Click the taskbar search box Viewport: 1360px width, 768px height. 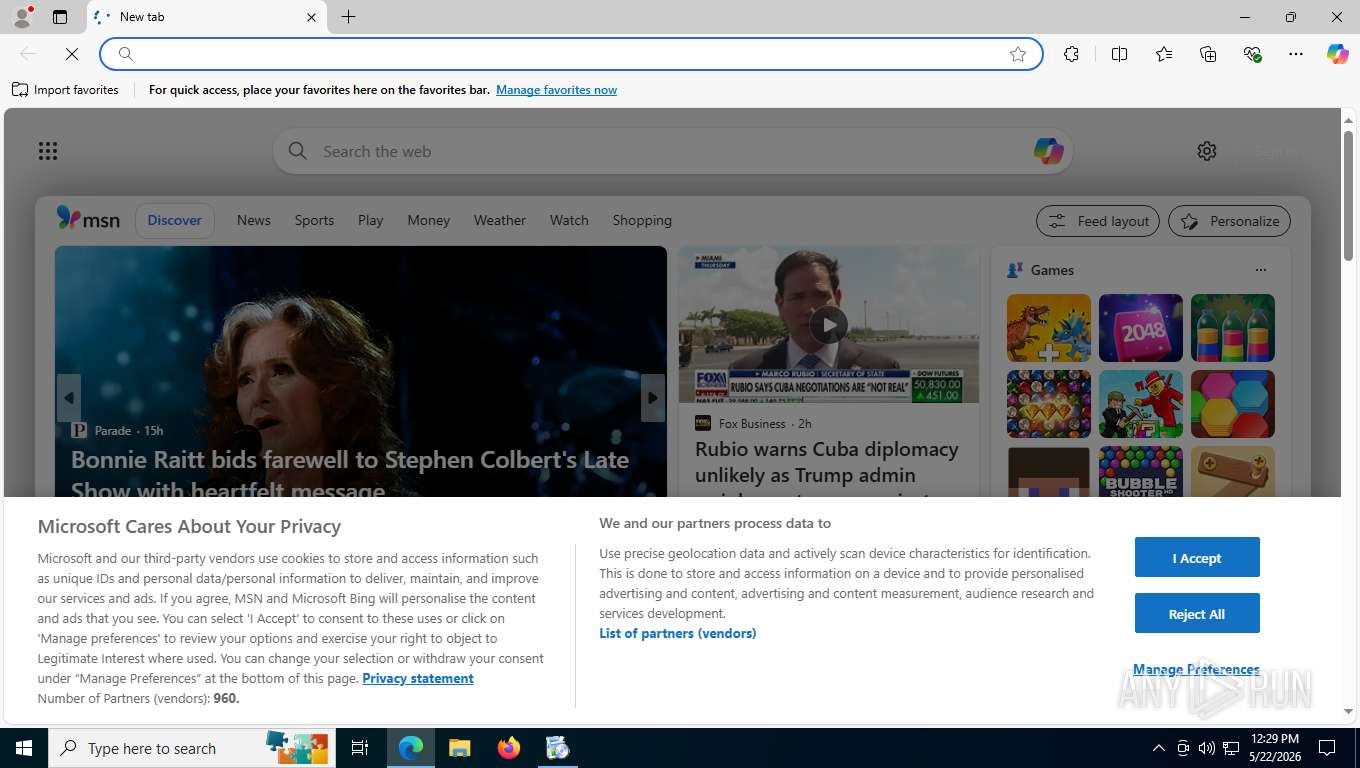[x=192, y=748]
